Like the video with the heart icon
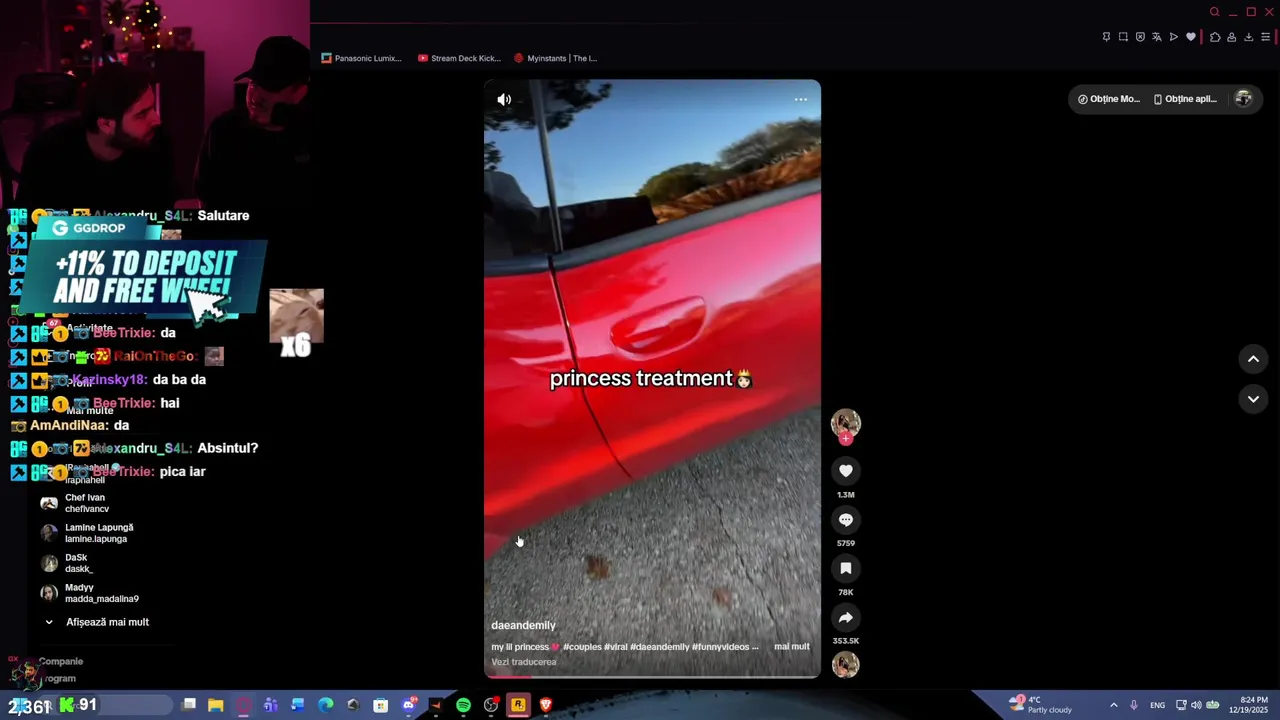The image size is (1280, 720). tap(846, 471)
